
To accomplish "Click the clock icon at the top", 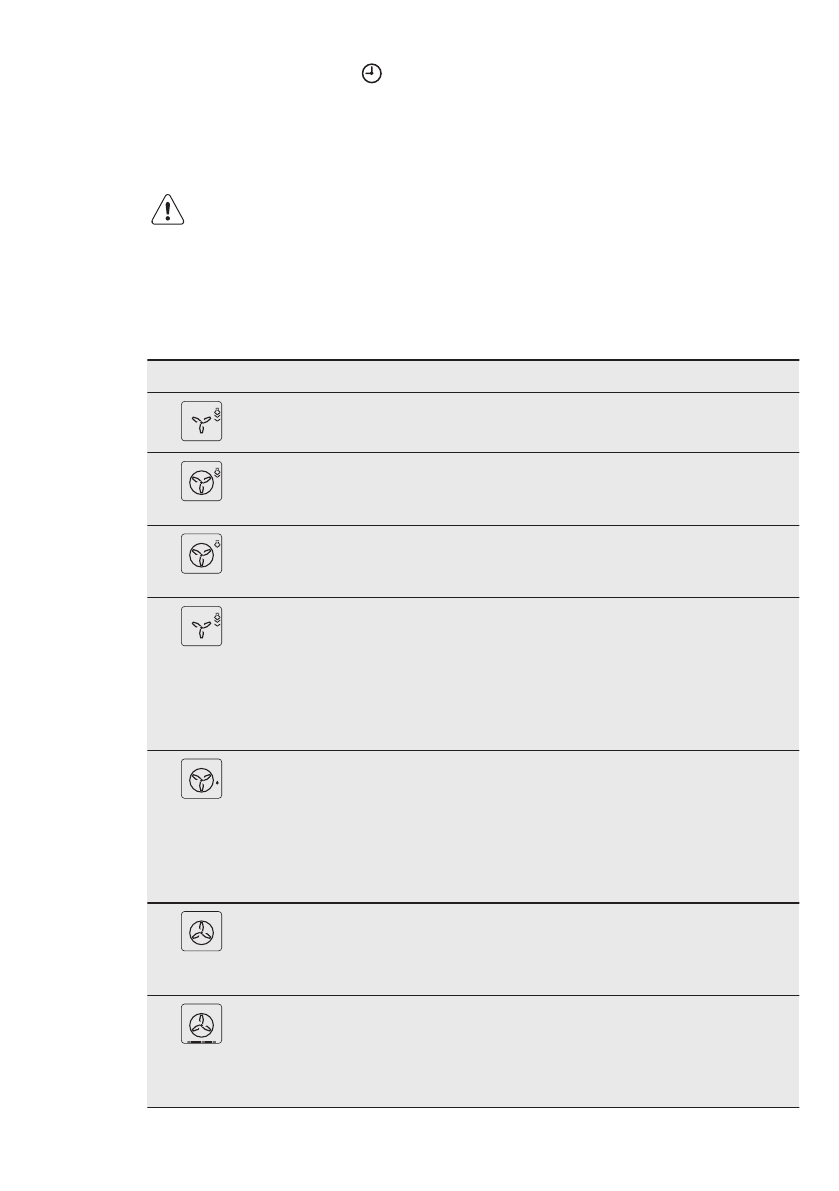I will pos(371,74).
